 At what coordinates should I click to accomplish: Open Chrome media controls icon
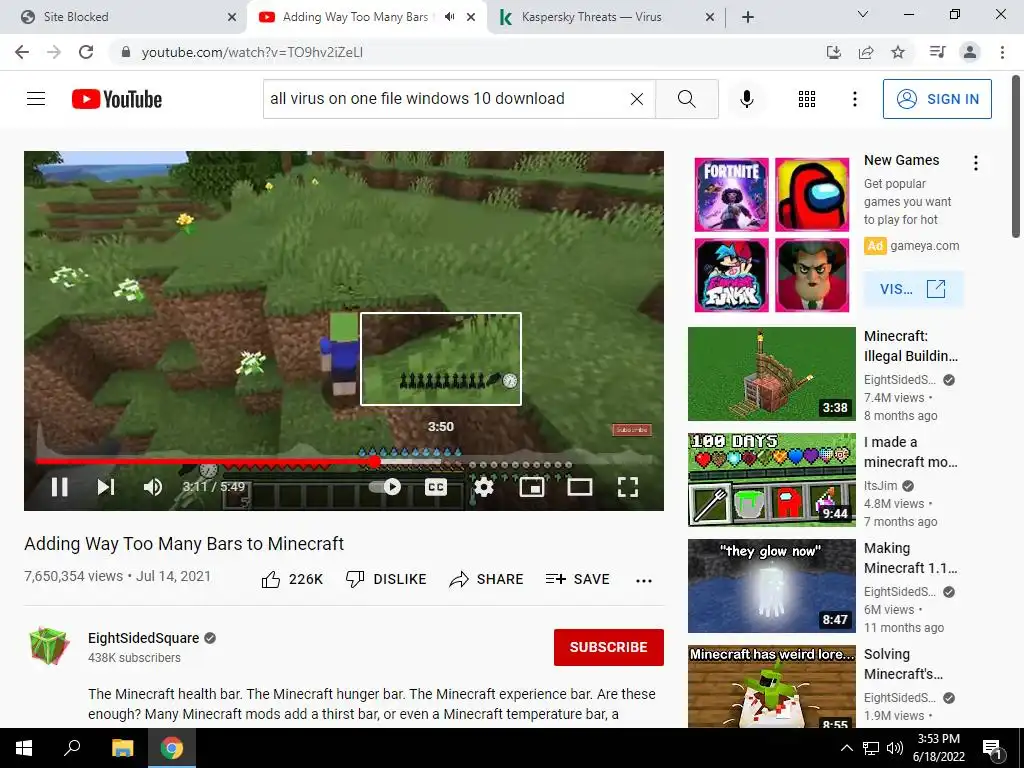click(937, 52)
